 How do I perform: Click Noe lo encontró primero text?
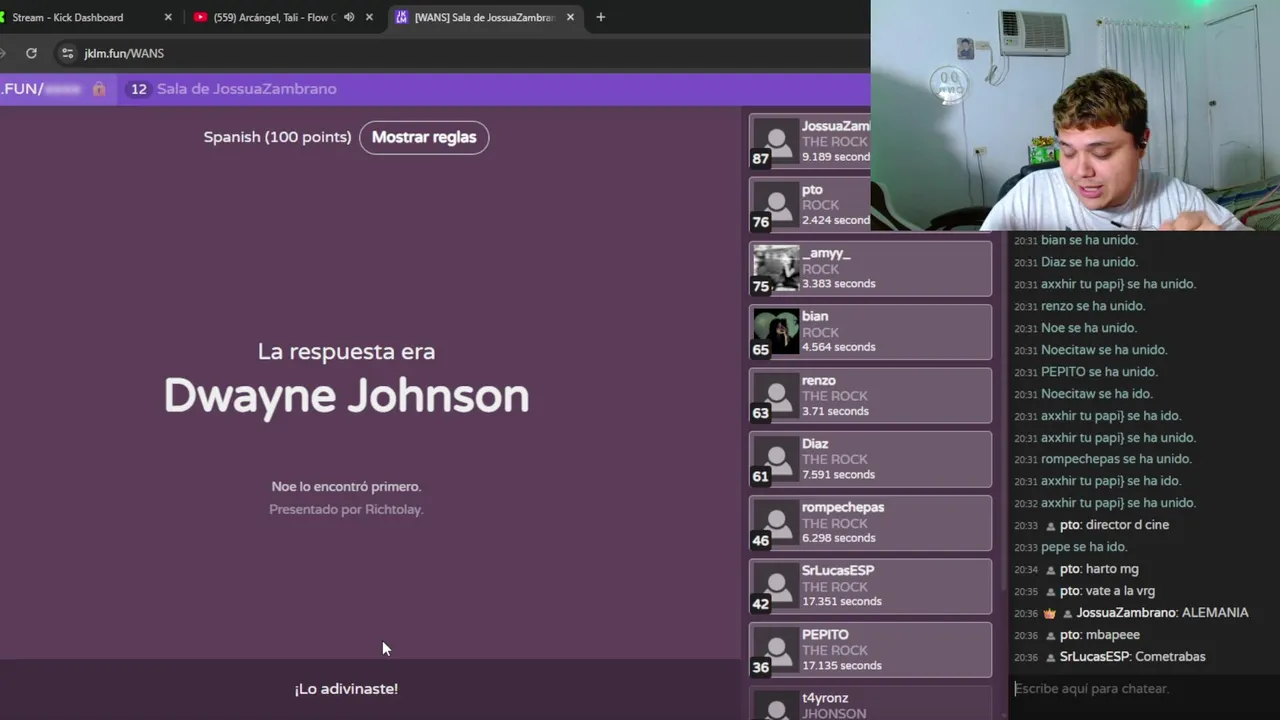click(346, 486)
